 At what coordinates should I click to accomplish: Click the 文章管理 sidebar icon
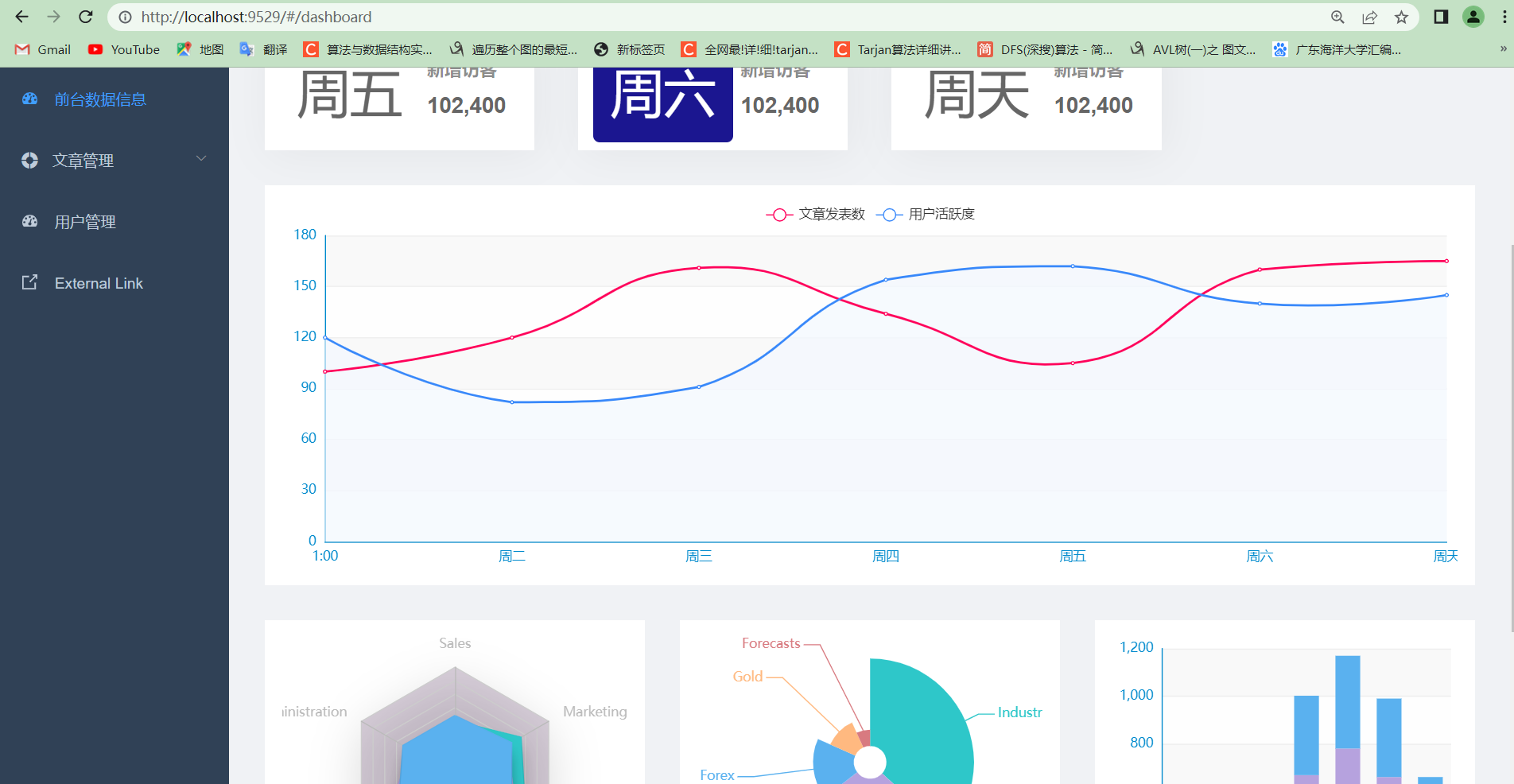click(x=29, y=161)
